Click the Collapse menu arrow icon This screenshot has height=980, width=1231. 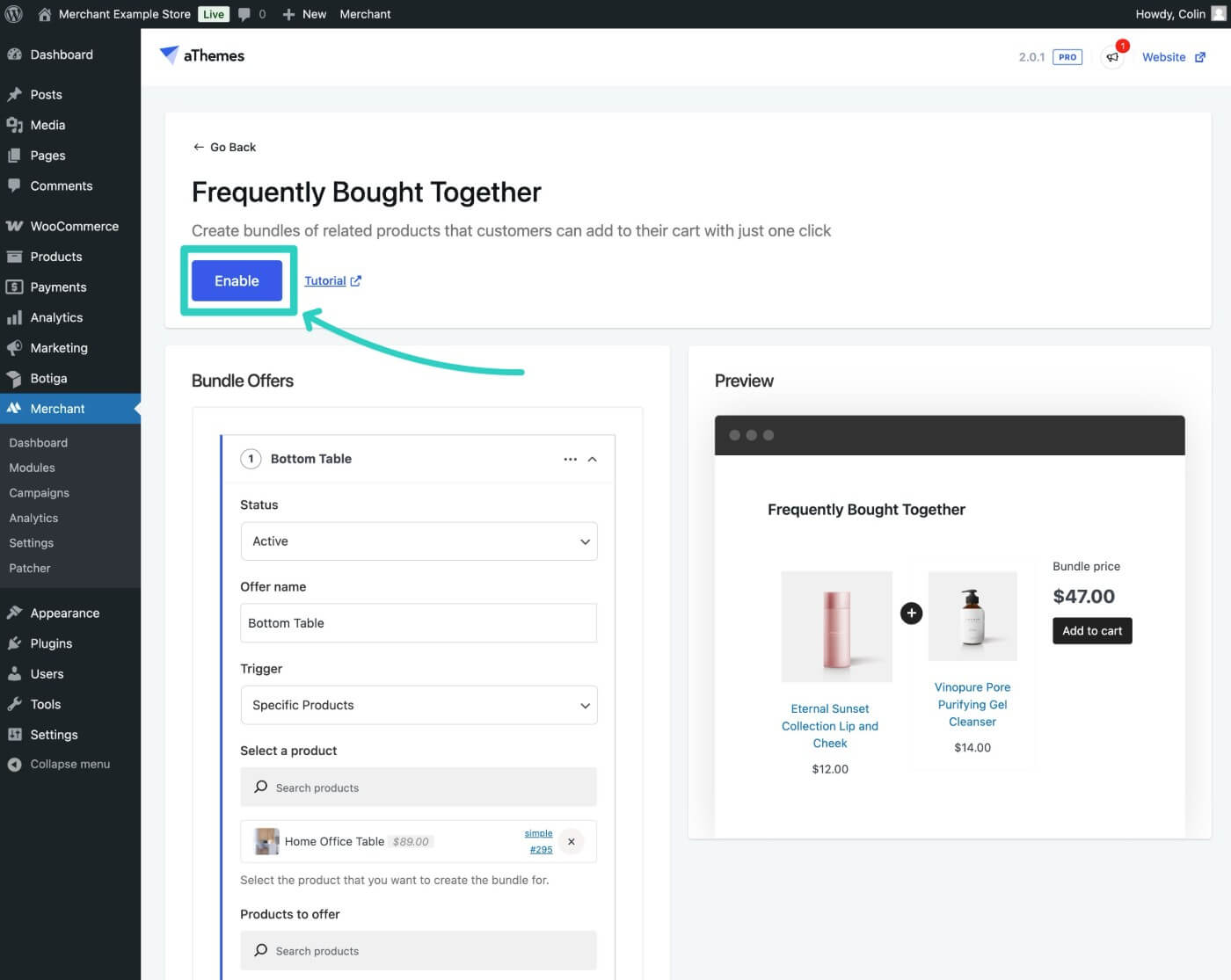[14, 765]
